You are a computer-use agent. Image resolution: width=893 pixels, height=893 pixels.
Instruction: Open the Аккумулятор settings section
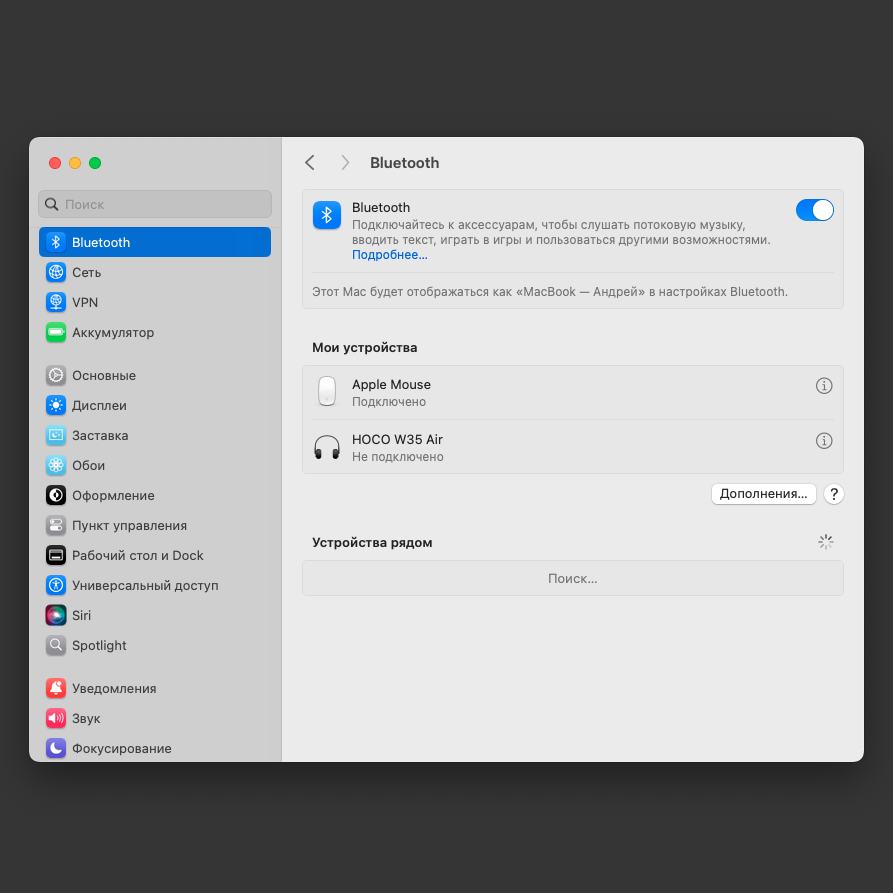pos(155,332)
